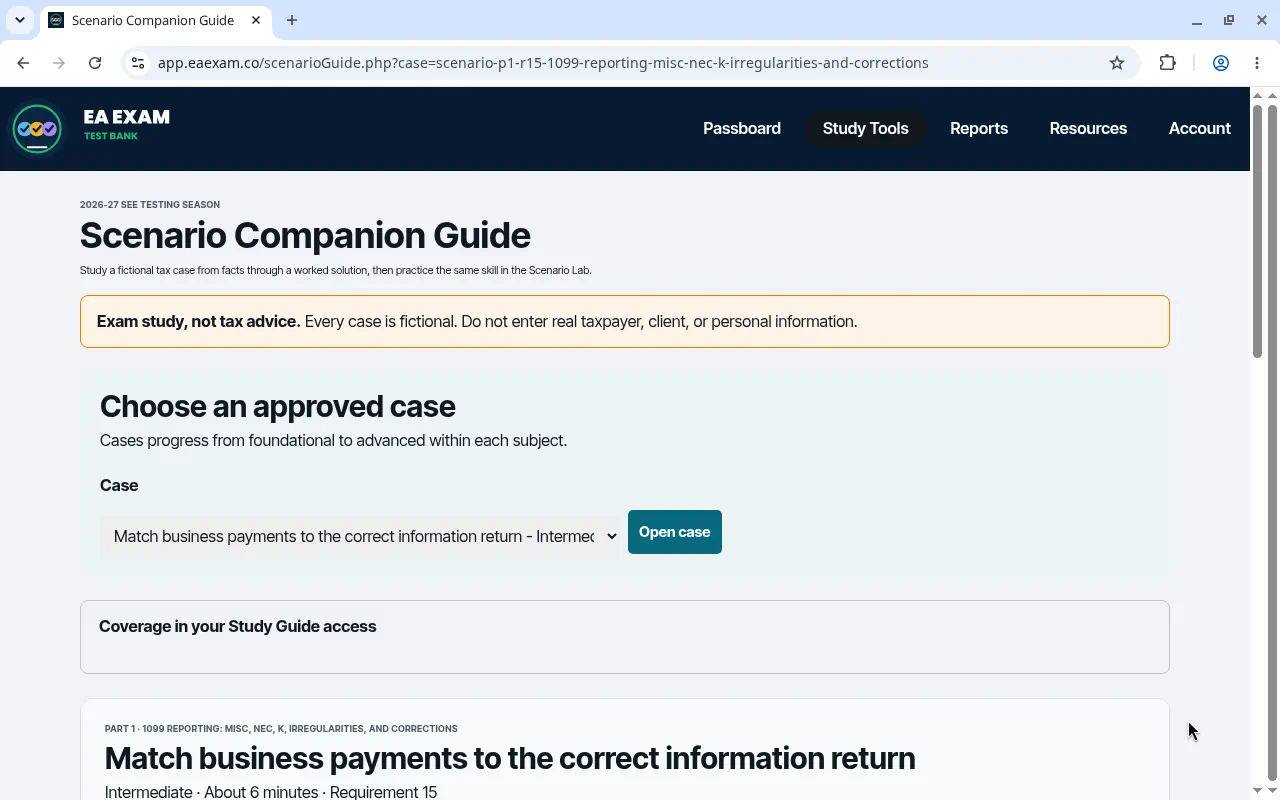Minimize the browser window
This screenshot has height=800, width=1280.
(1197, 20)
